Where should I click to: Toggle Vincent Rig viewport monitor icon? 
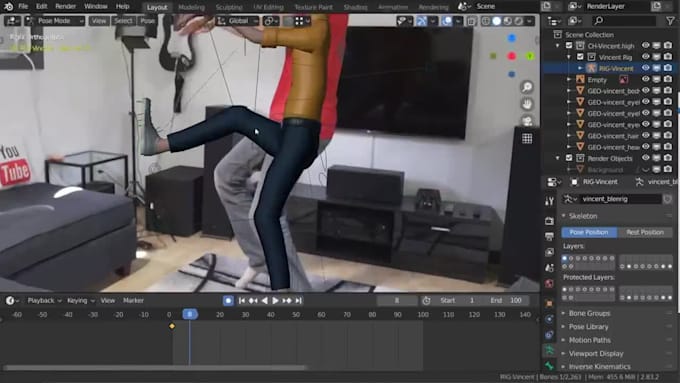(657, 57)
